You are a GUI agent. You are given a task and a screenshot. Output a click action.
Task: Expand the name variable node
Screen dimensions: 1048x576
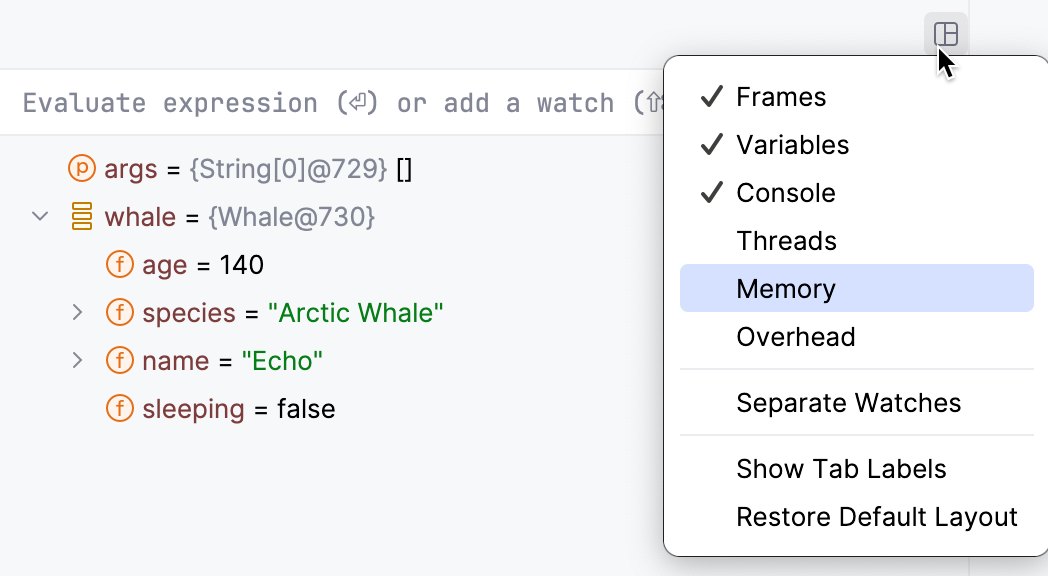pyautogui.click(x=78, y=361)
